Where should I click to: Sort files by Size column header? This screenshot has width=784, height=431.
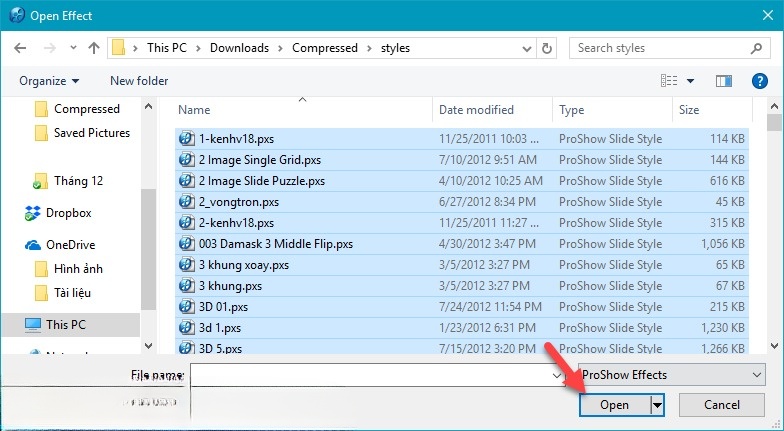pyautogui.click(x=689, y=110)
